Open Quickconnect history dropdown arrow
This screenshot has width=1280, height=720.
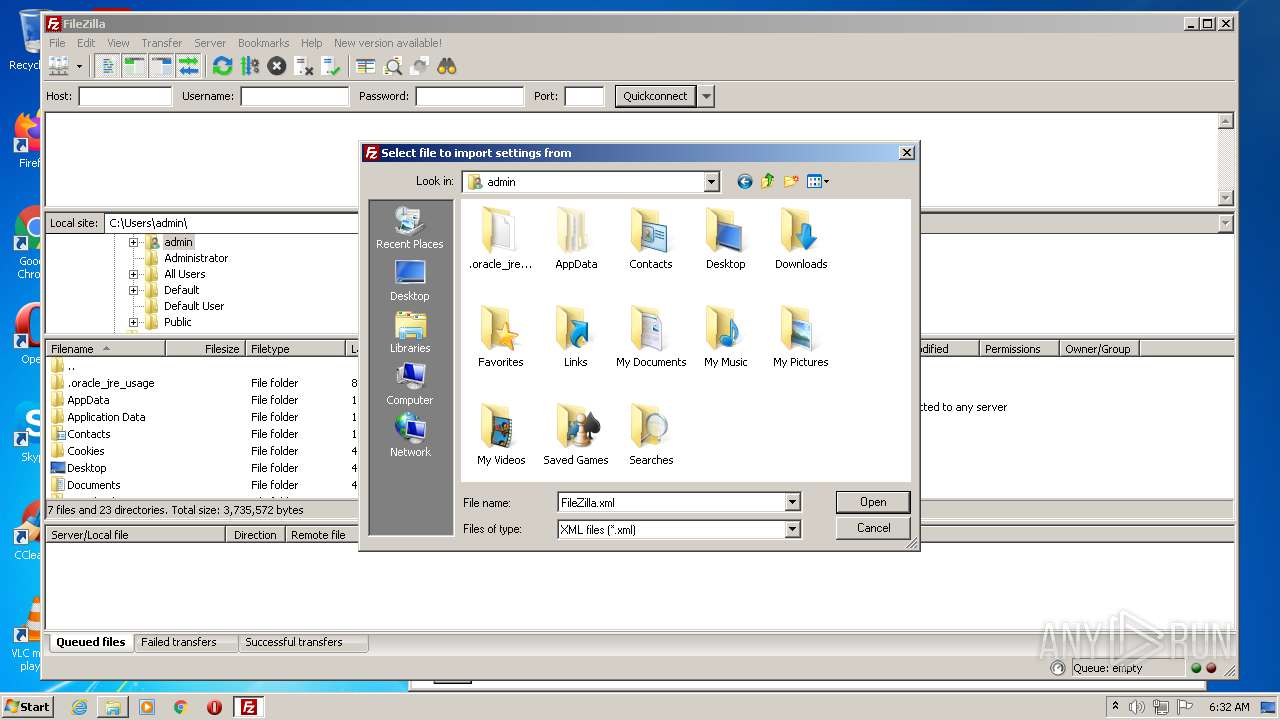coord(706,96)
